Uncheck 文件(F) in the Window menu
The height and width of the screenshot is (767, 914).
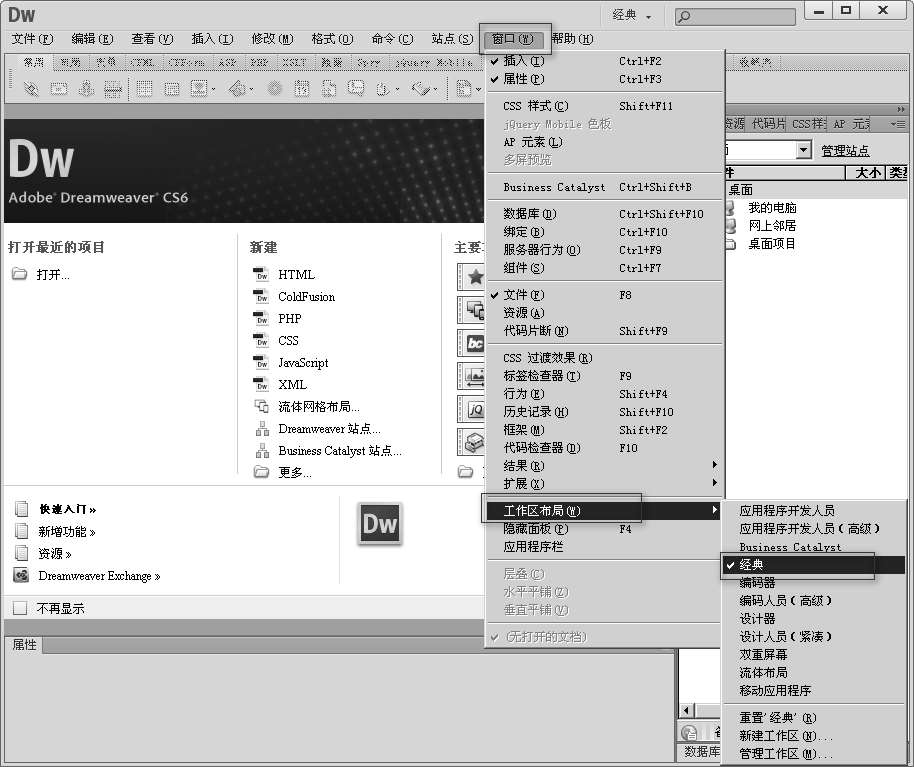tap(604, 295)
